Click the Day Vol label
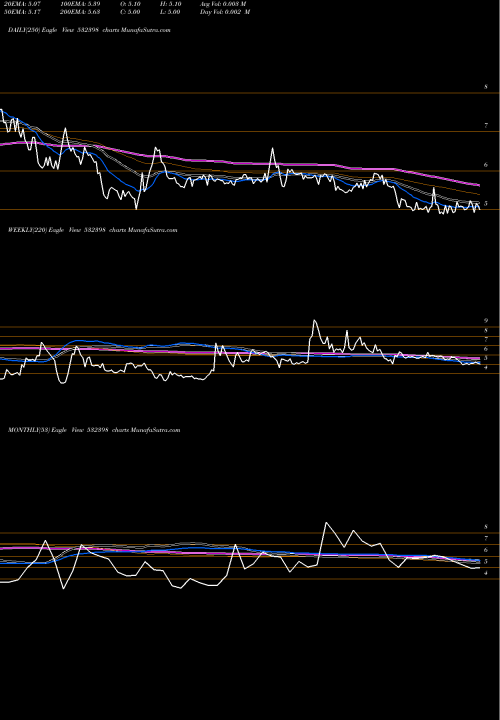The height and width of the screenshot is (720, 500). coord(225,12)
